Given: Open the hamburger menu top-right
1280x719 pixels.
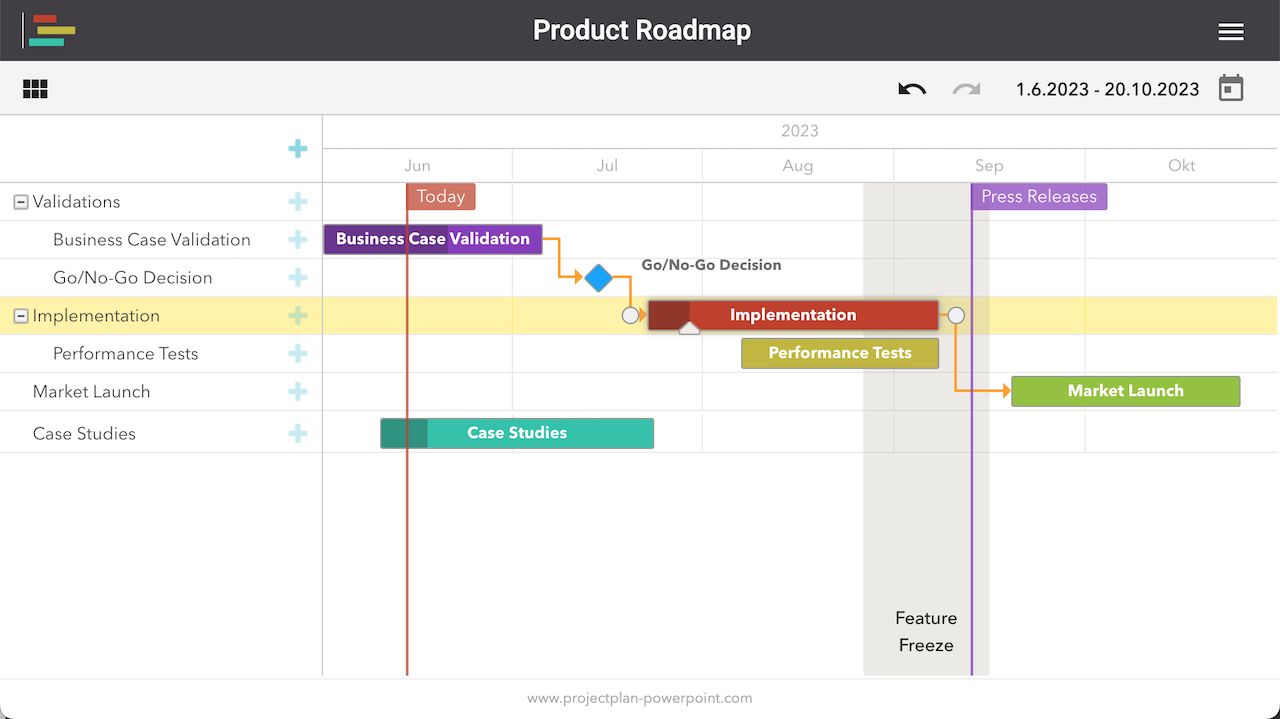Looking at the screenshot, I should pyautogui.click(x=1231, y=31).
